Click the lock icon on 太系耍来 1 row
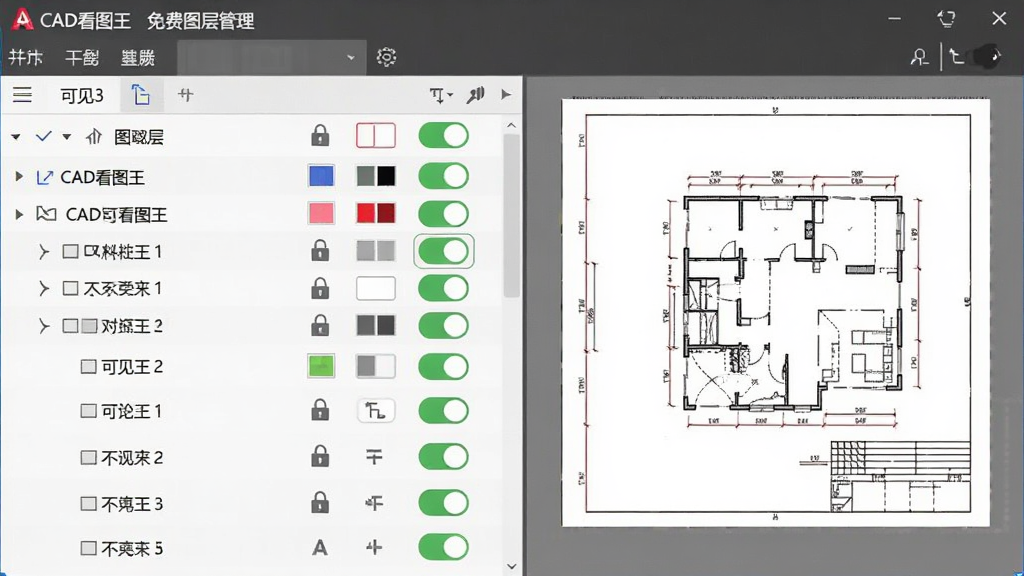Image resolution: width=1024 pixels, height=576 pixels. click(x=320, y=288)
